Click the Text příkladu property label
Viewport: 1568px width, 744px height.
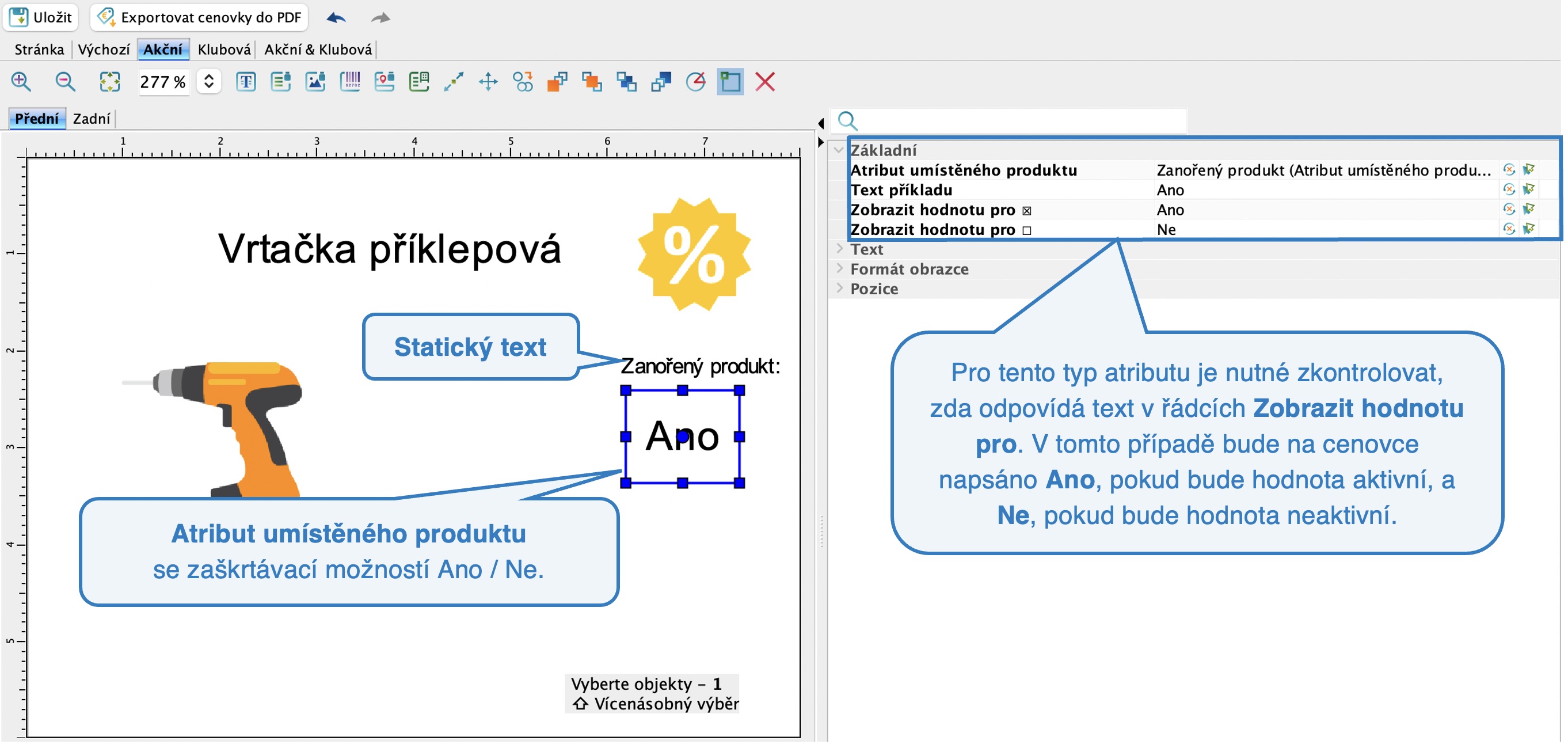[901, 190]
